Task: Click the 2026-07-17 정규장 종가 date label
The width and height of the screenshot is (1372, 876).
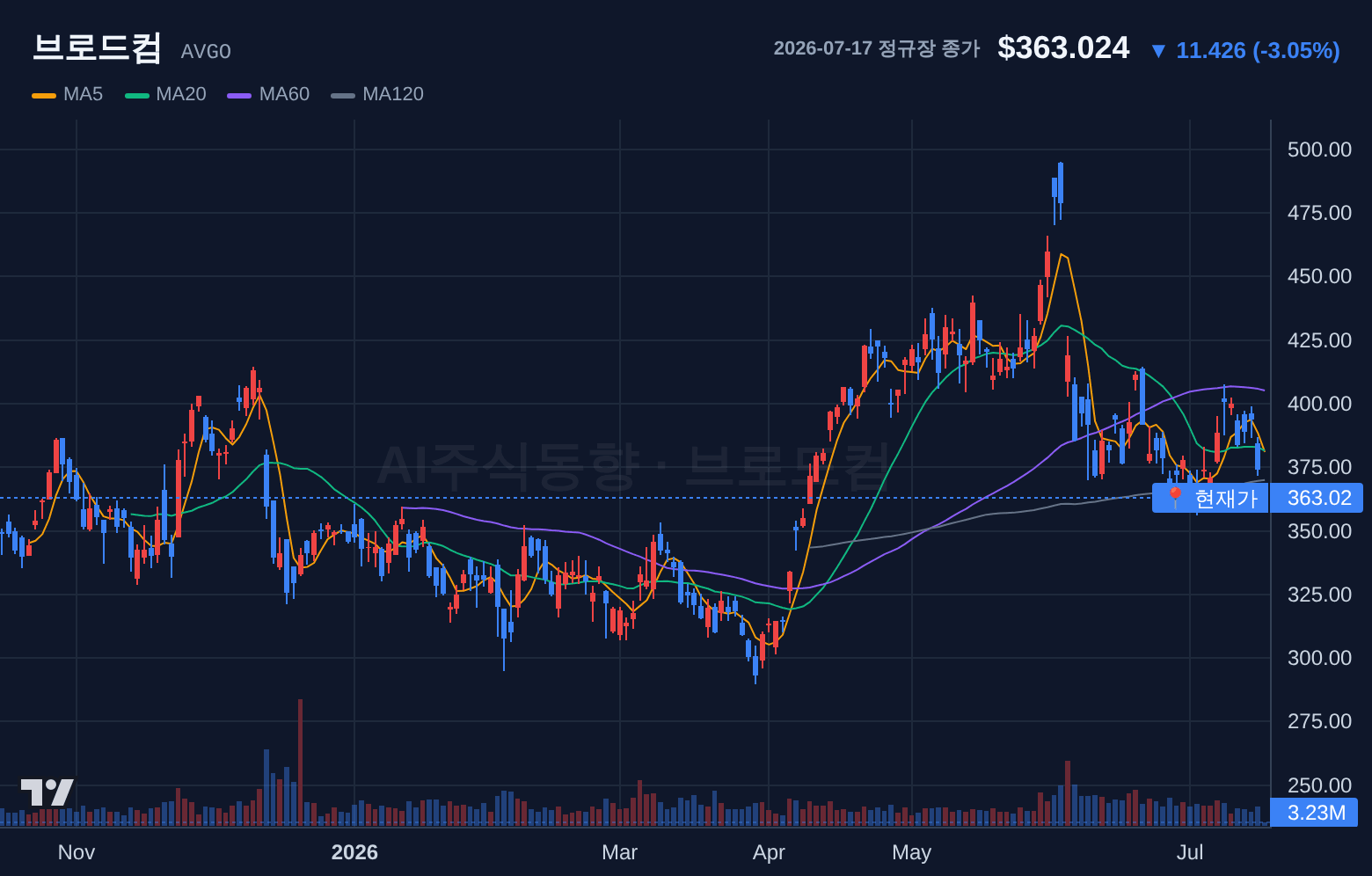Action: coord(876,48)
